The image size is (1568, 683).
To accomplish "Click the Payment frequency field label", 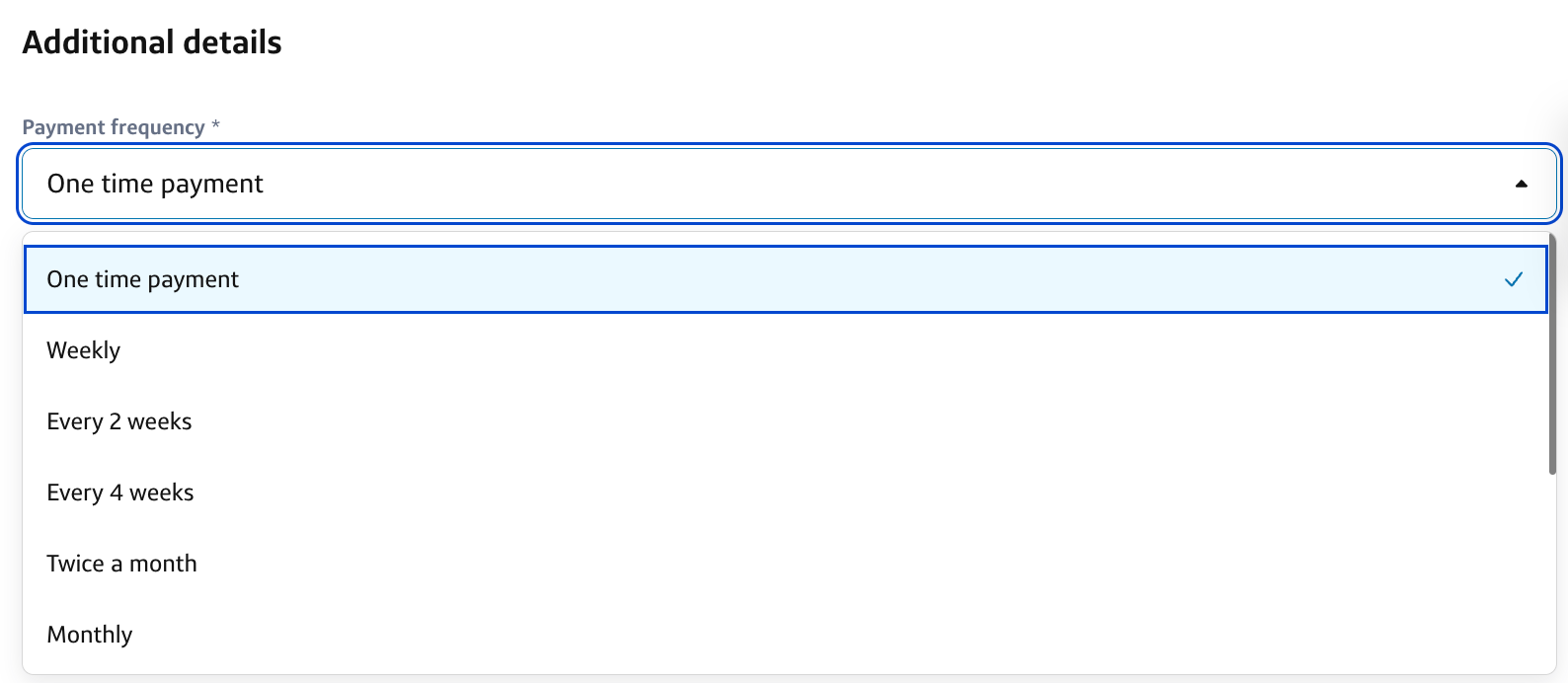I will tap(114, 127).
